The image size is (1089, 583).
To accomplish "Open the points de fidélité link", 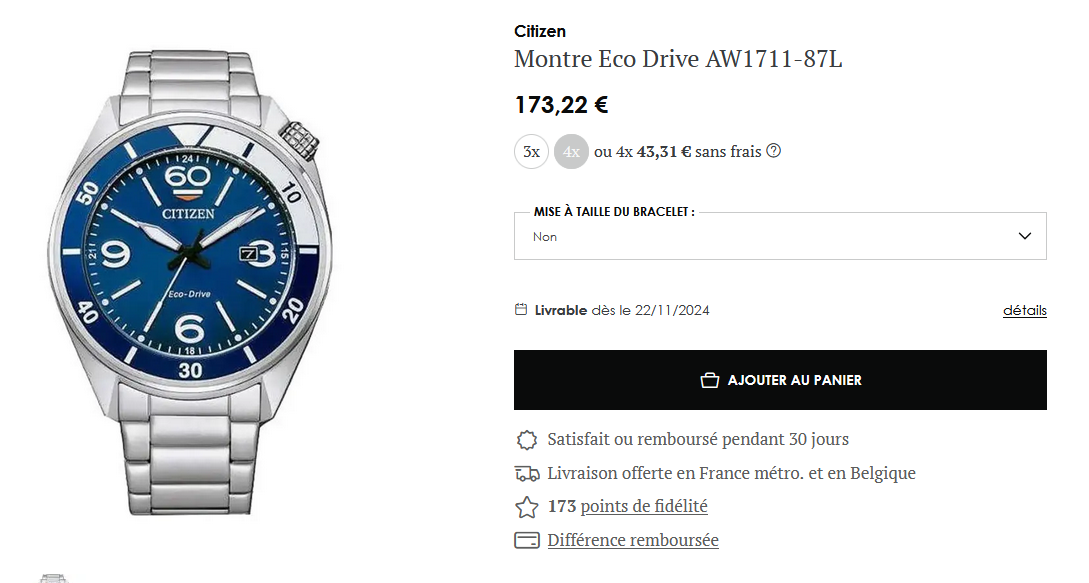I will coord(644,507).
